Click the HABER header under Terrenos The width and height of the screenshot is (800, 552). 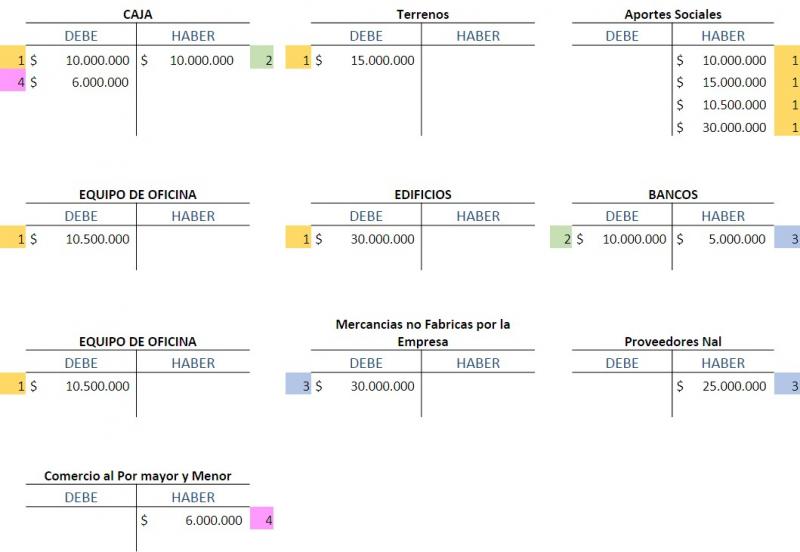pyautogui.click(x=478, y=36)
